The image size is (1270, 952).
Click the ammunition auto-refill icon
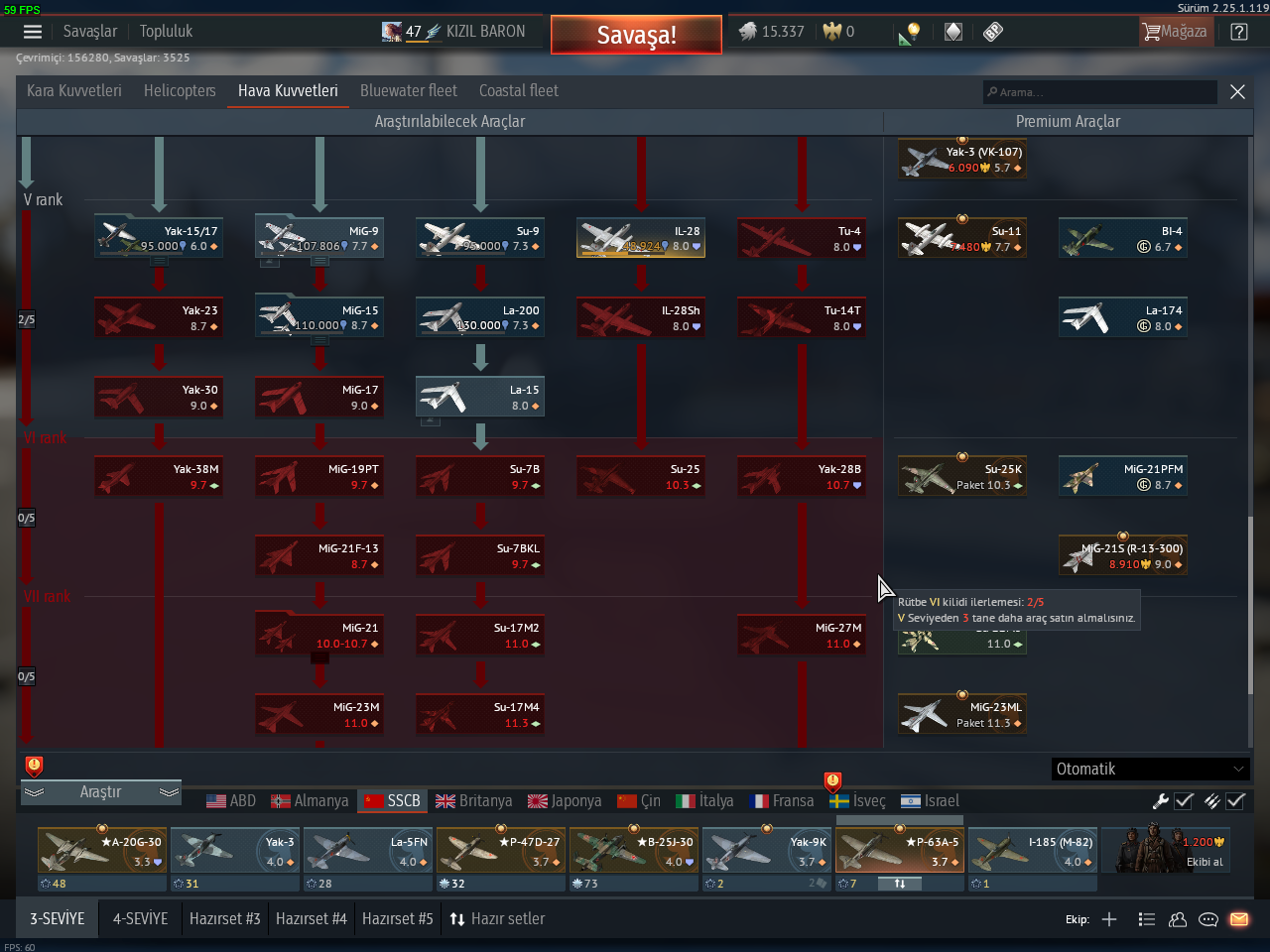click(x=1211, y=801)
